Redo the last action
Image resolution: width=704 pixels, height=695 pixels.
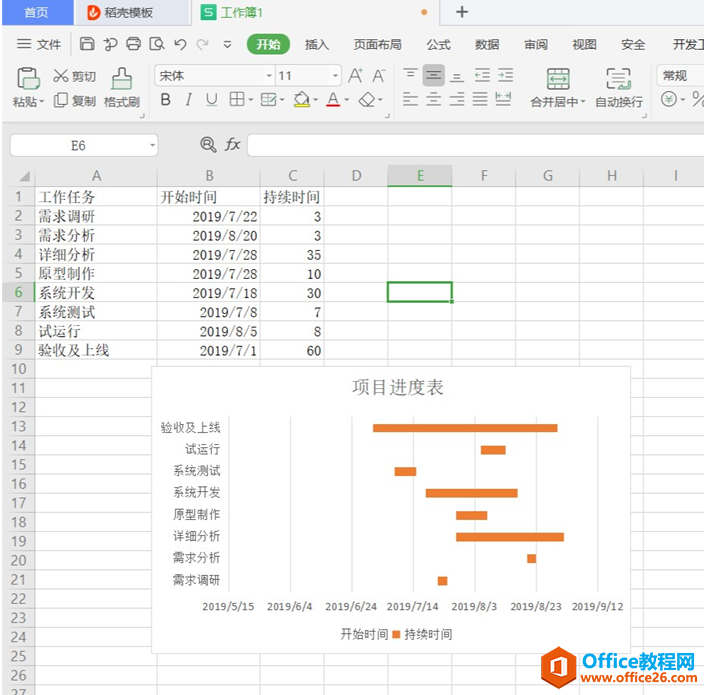point(202,44)
